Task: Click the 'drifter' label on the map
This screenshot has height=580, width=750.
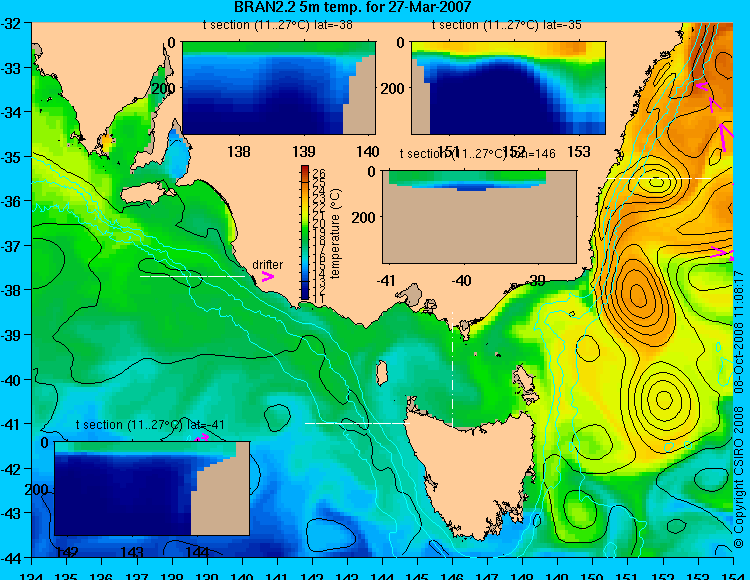Action: coord(267,264)
